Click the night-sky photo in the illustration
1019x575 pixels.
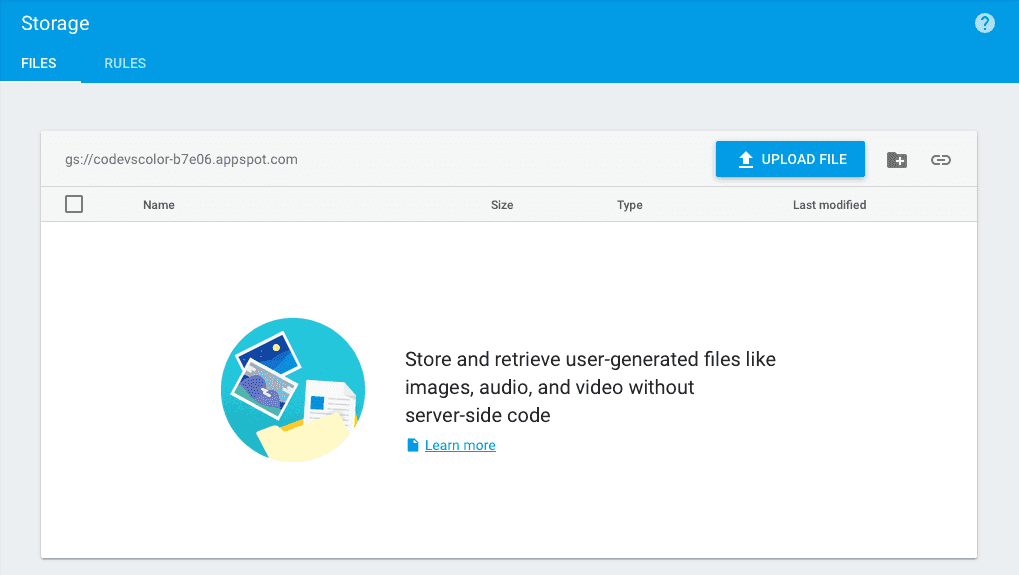point(268,355)
